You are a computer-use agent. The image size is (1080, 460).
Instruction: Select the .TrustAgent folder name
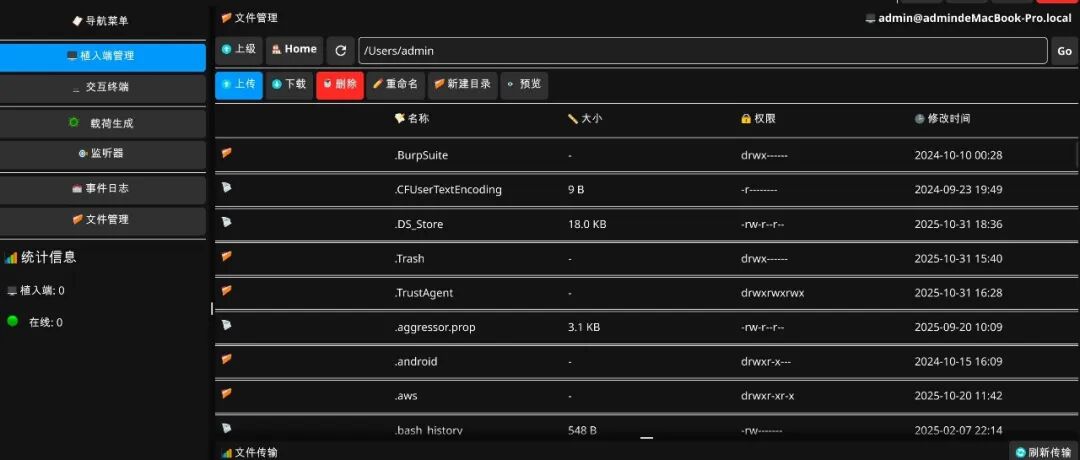(x=424, y=293)
